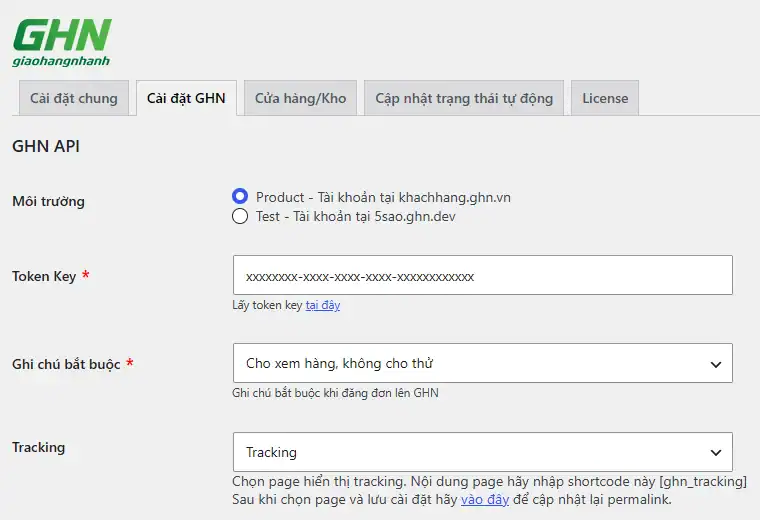Select Product environment radio button
This screenshot has height=520, width=760.
coord(240,196)
